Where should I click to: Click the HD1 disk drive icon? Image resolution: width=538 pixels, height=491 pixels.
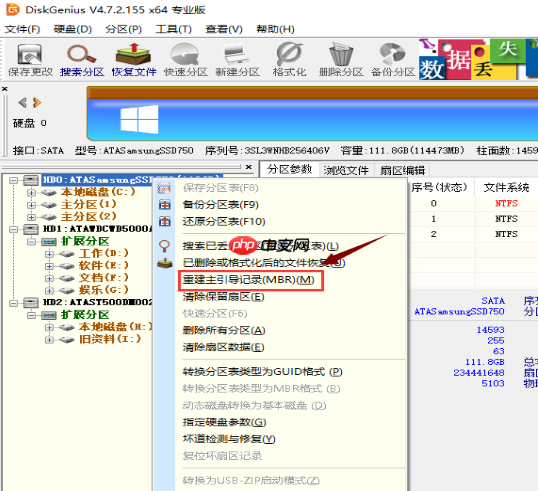click(31, 229)
